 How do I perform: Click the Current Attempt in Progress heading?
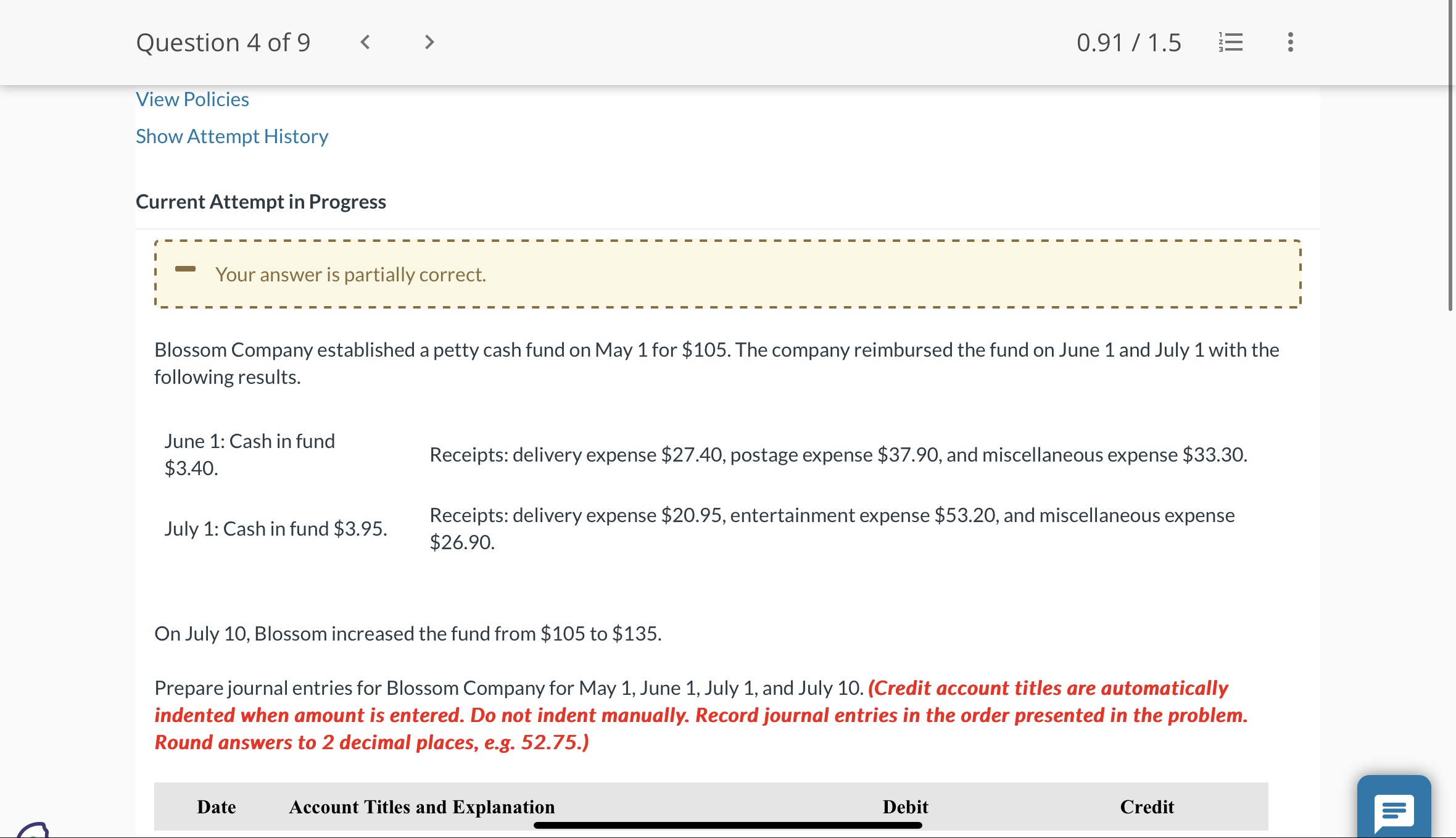(x=261, y=202)
